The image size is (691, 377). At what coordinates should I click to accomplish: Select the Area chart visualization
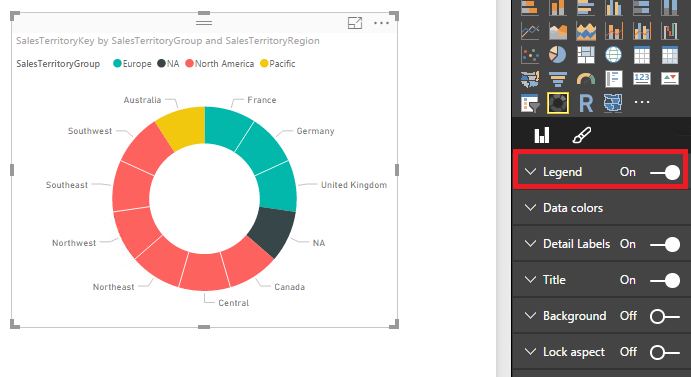558,31
